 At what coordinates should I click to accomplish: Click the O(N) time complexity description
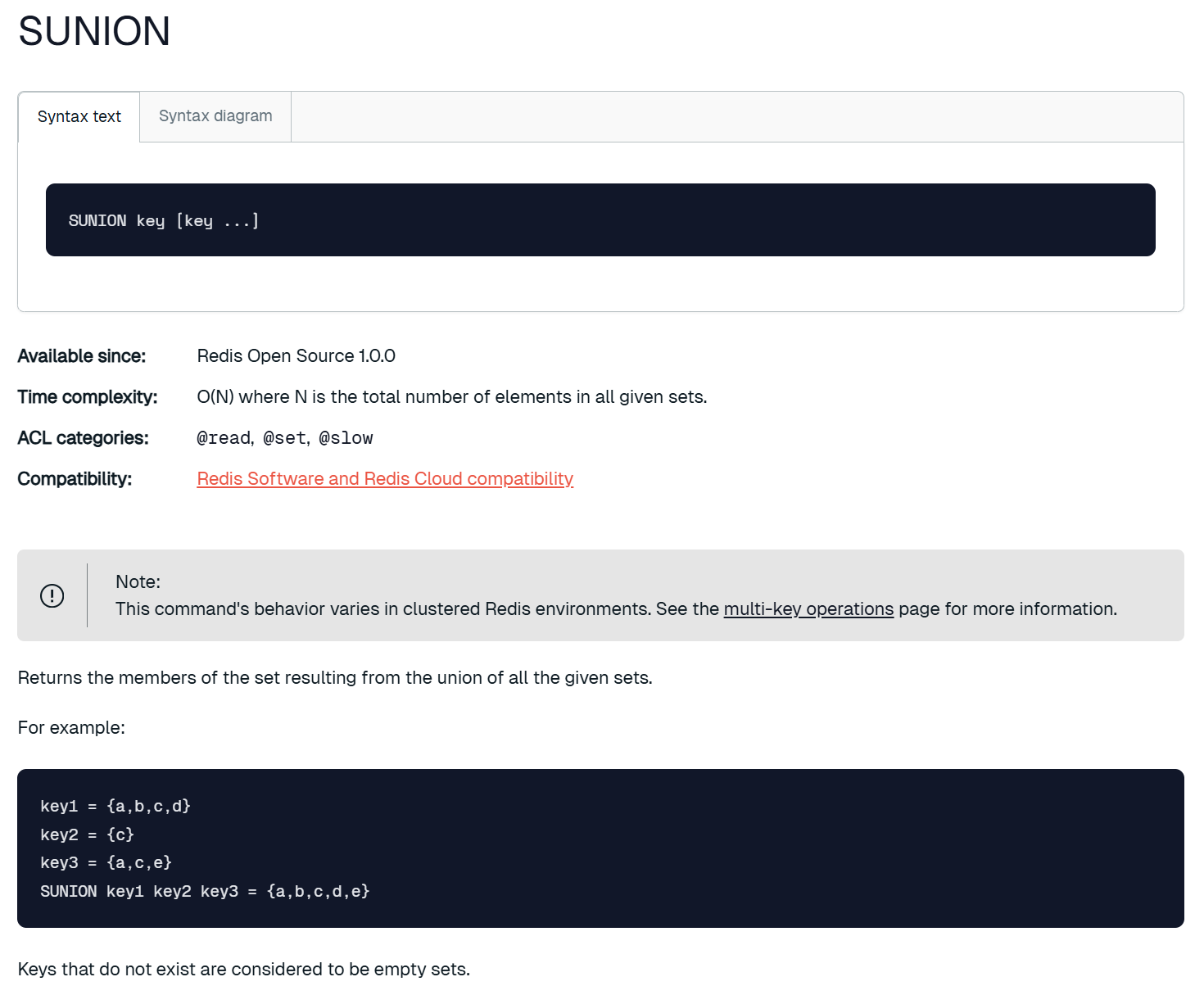(x=452, y=396)
